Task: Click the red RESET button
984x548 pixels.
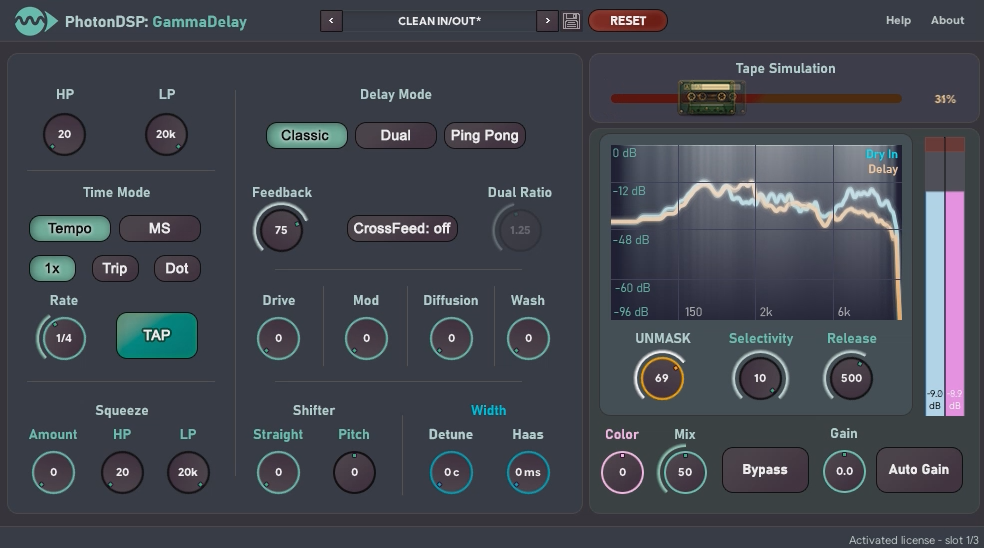Action: coord(628,21)
